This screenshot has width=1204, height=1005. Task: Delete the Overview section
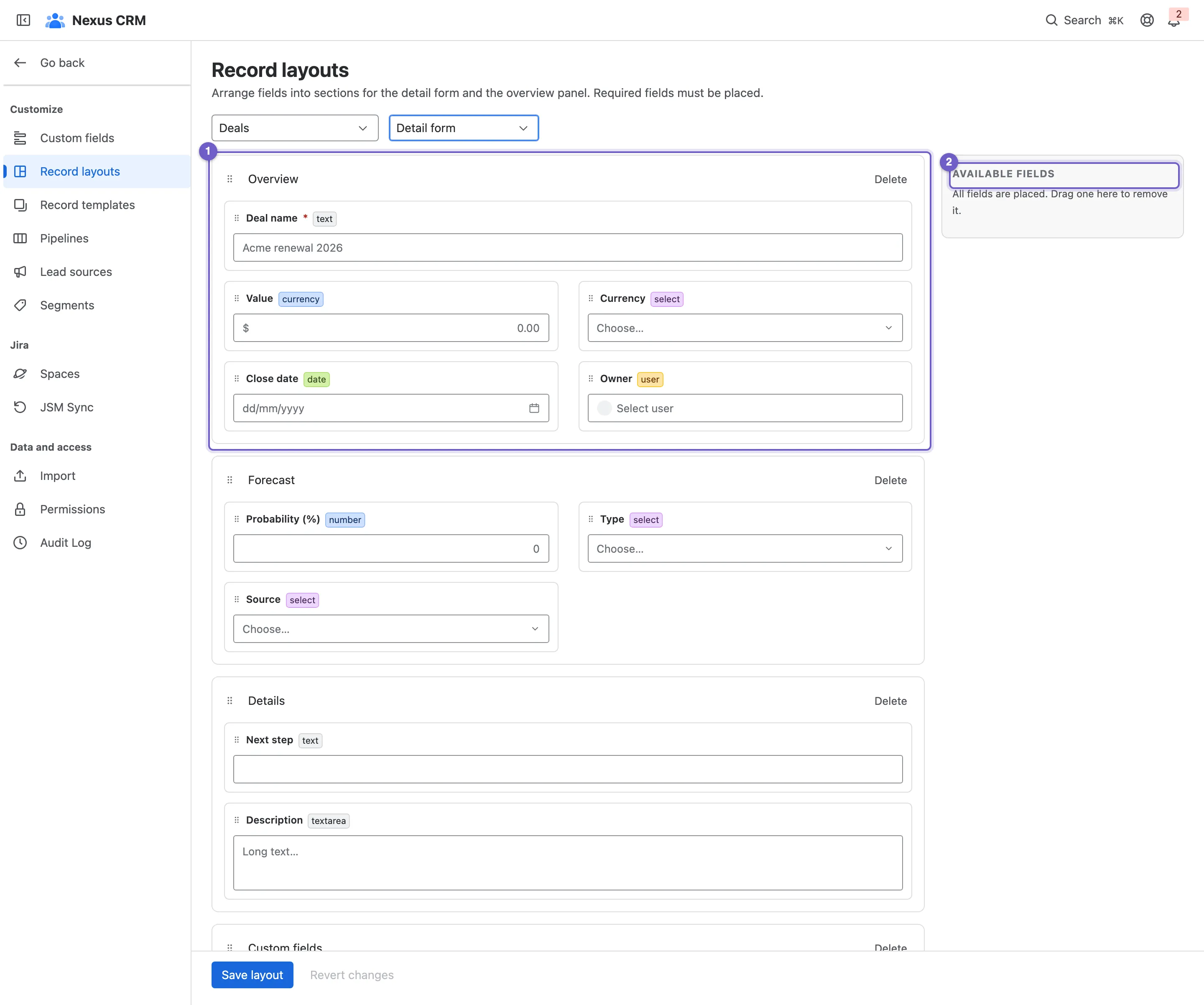tap(890, 179)
